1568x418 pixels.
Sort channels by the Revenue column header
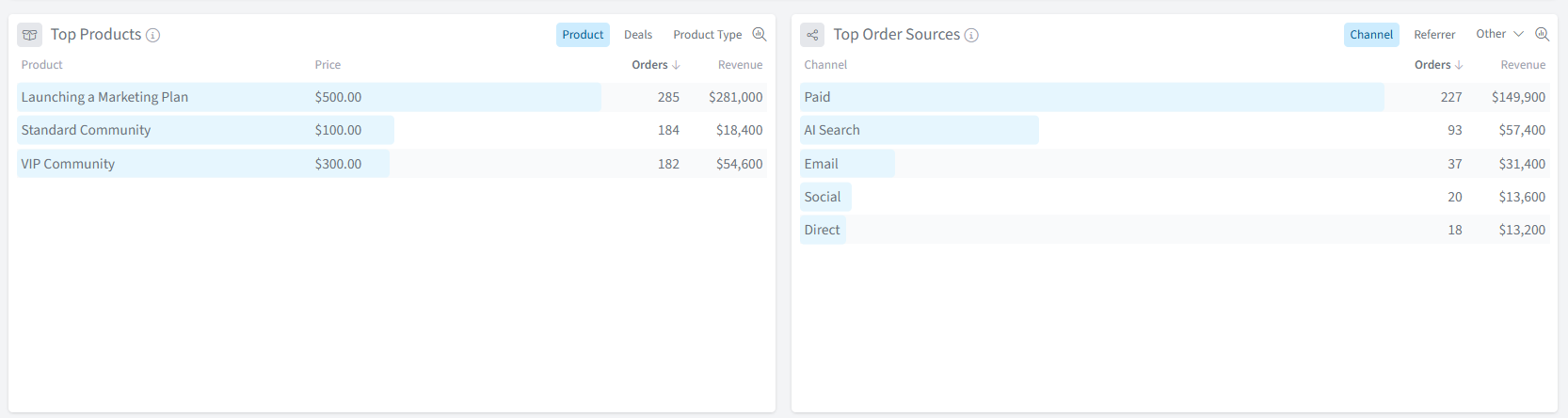1523,65
